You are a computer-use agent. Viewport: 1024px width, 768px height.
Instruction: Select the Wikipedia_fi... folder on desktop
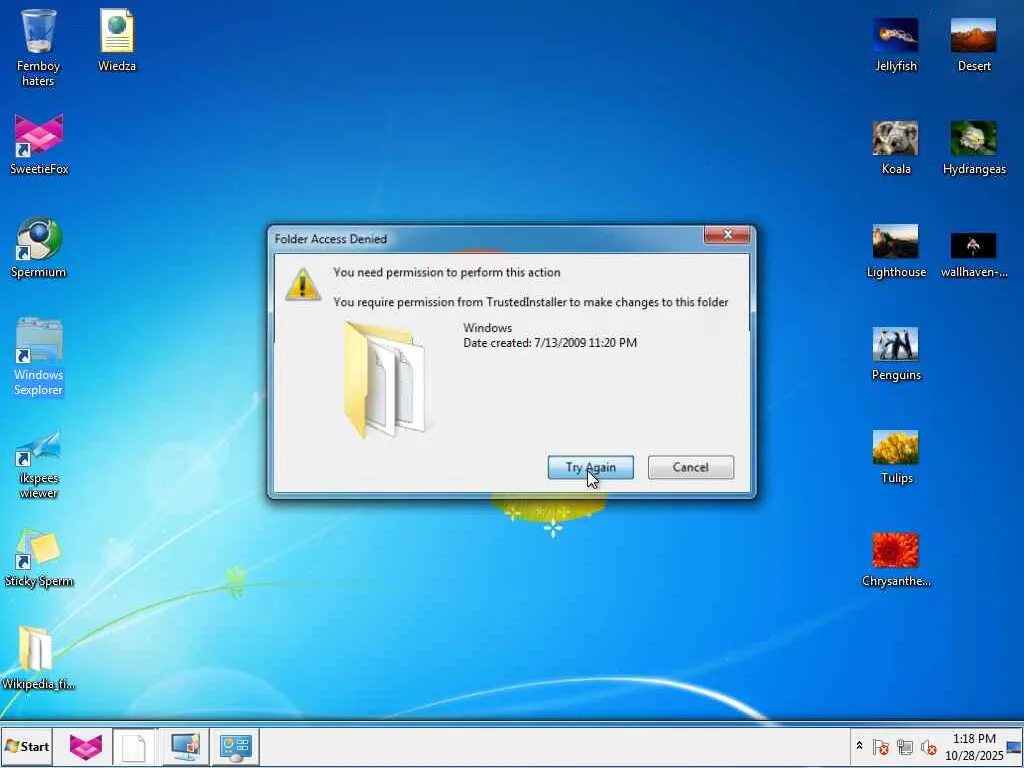(38, 658)
